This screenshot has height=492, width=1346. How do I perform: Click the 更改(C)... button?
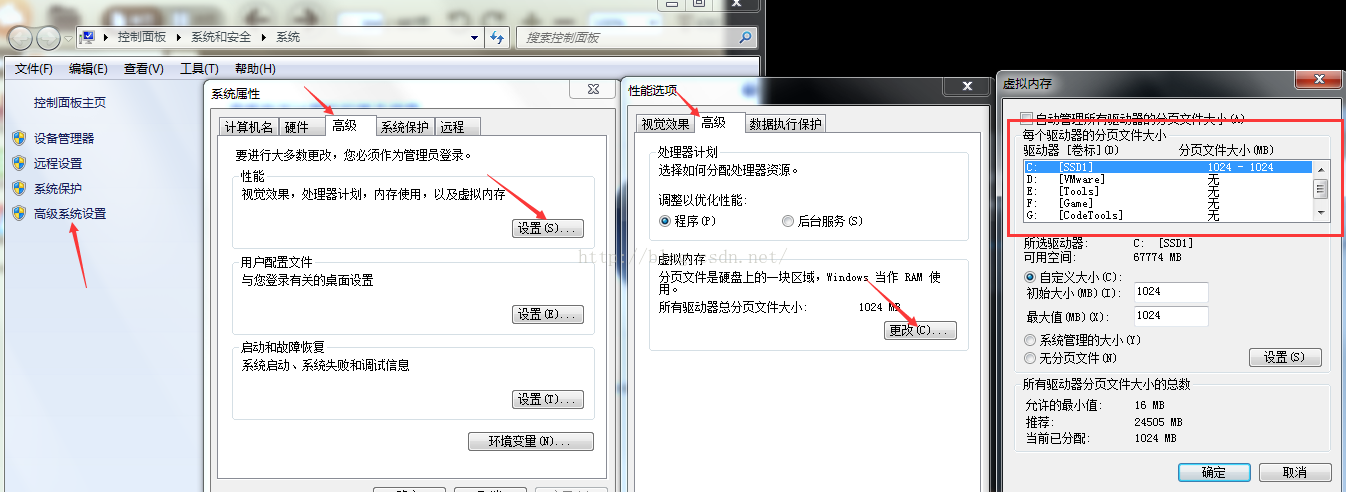[x=921, y=330]
